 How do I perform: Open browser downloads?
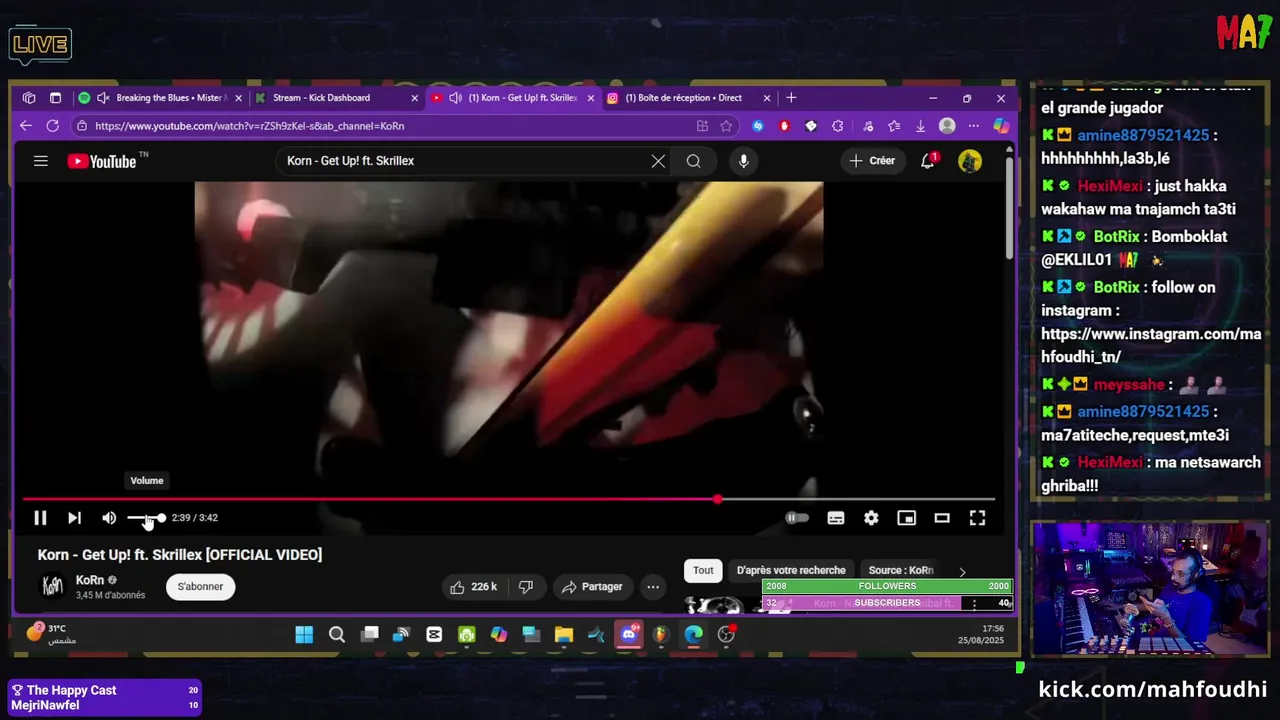[x=920, y=126]
